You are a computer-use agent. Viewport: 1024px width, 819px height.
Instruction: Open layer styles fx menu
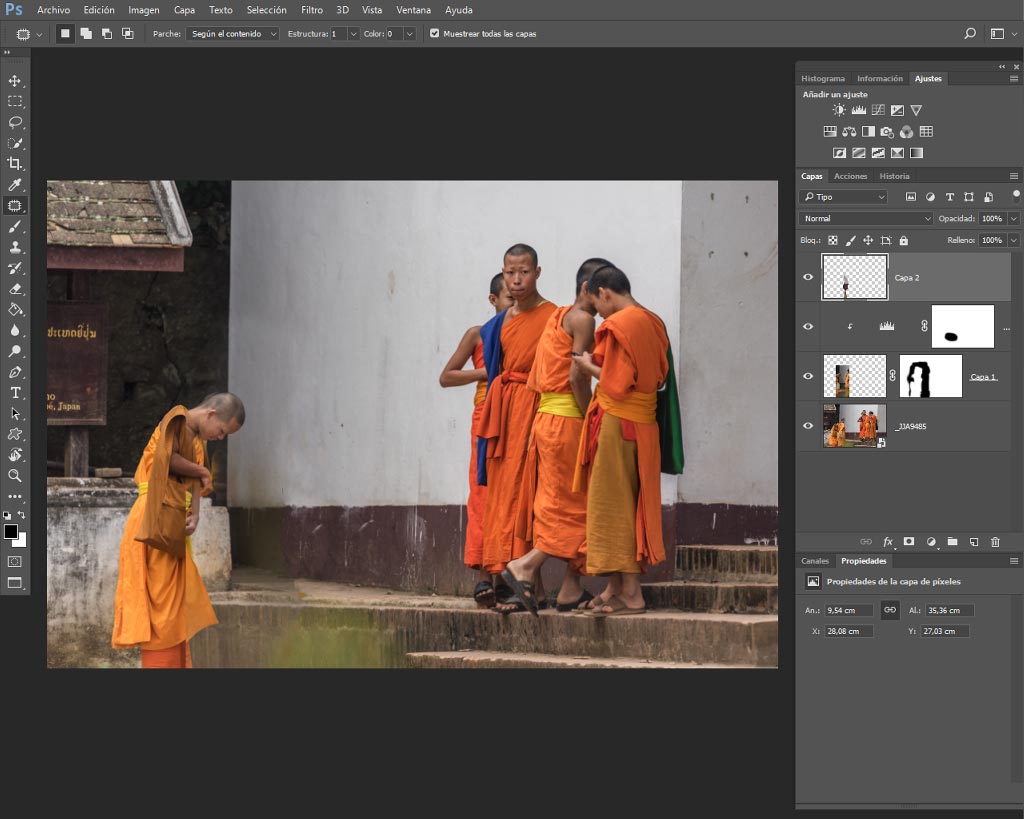[x=888, y=542]
